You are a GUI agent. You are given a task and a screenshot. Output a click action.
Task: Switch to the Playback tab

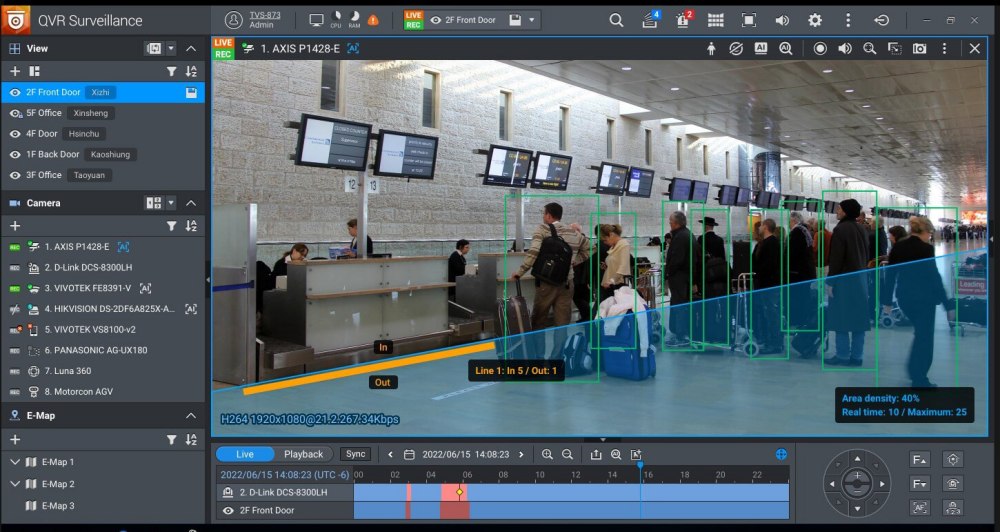[x=303, y=454]
